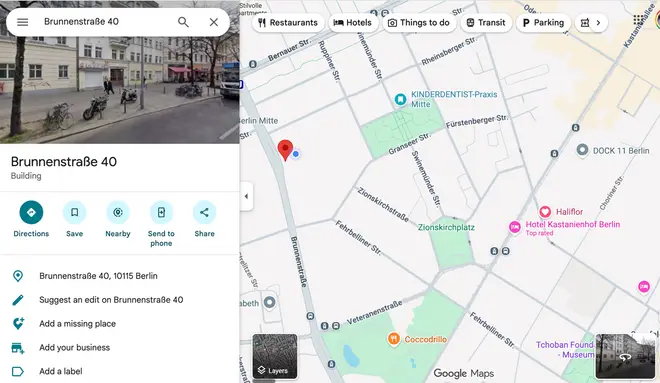The image size is (660, 383).
Task: Click the search magnifier icon
Action: click(x=183, y=22)
